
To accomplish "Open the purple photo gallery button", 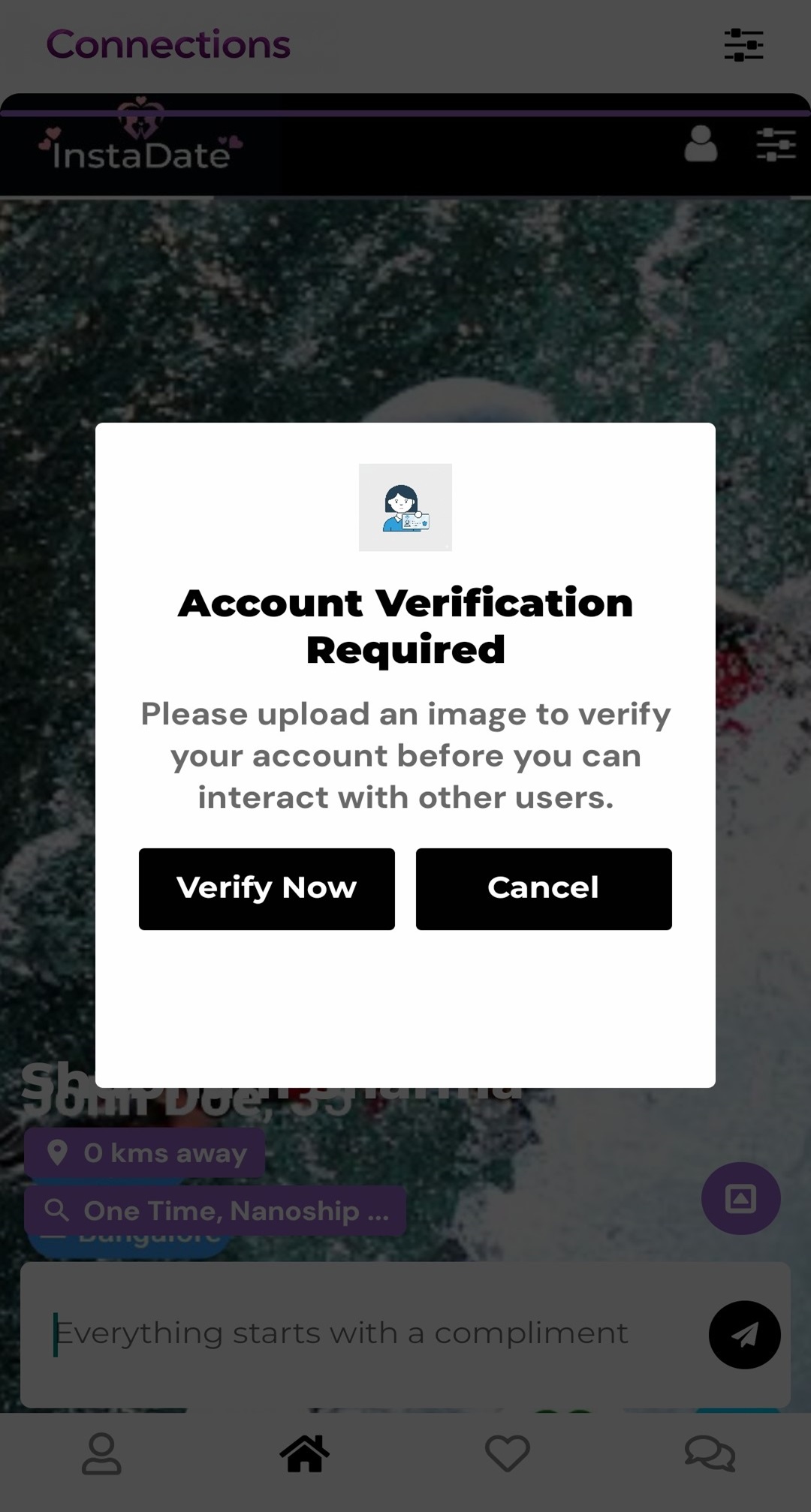I will click(x=740, y=1199).
